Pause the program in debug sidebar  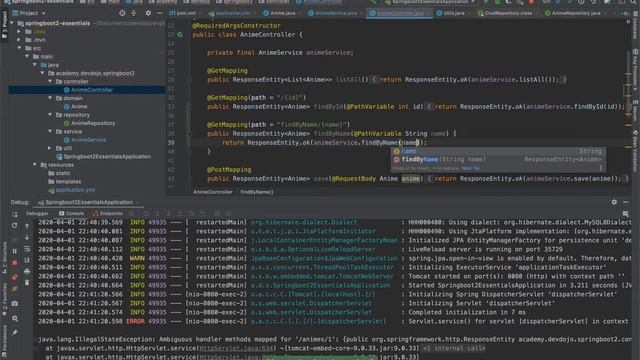pyautogui.click(x=15, y=251)
